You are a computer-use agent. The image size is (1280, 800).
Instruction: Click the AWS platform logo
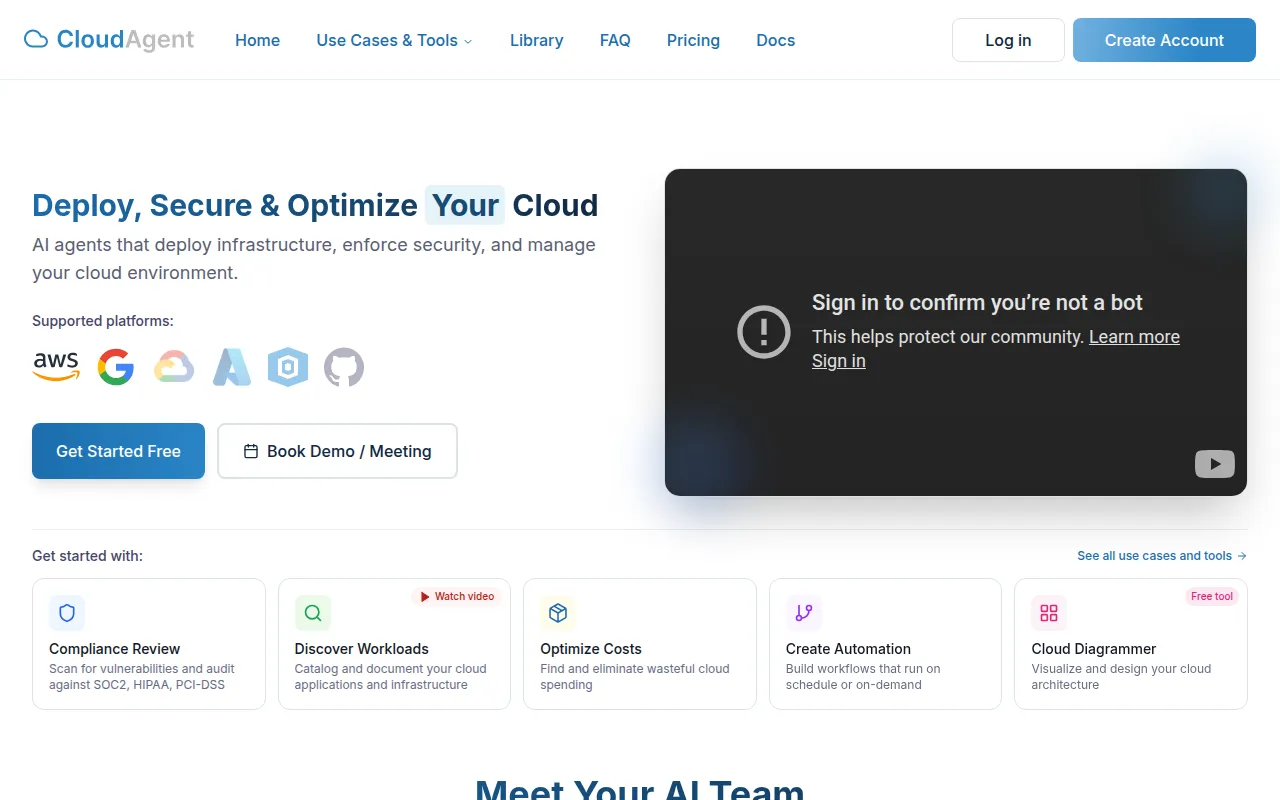56,367
